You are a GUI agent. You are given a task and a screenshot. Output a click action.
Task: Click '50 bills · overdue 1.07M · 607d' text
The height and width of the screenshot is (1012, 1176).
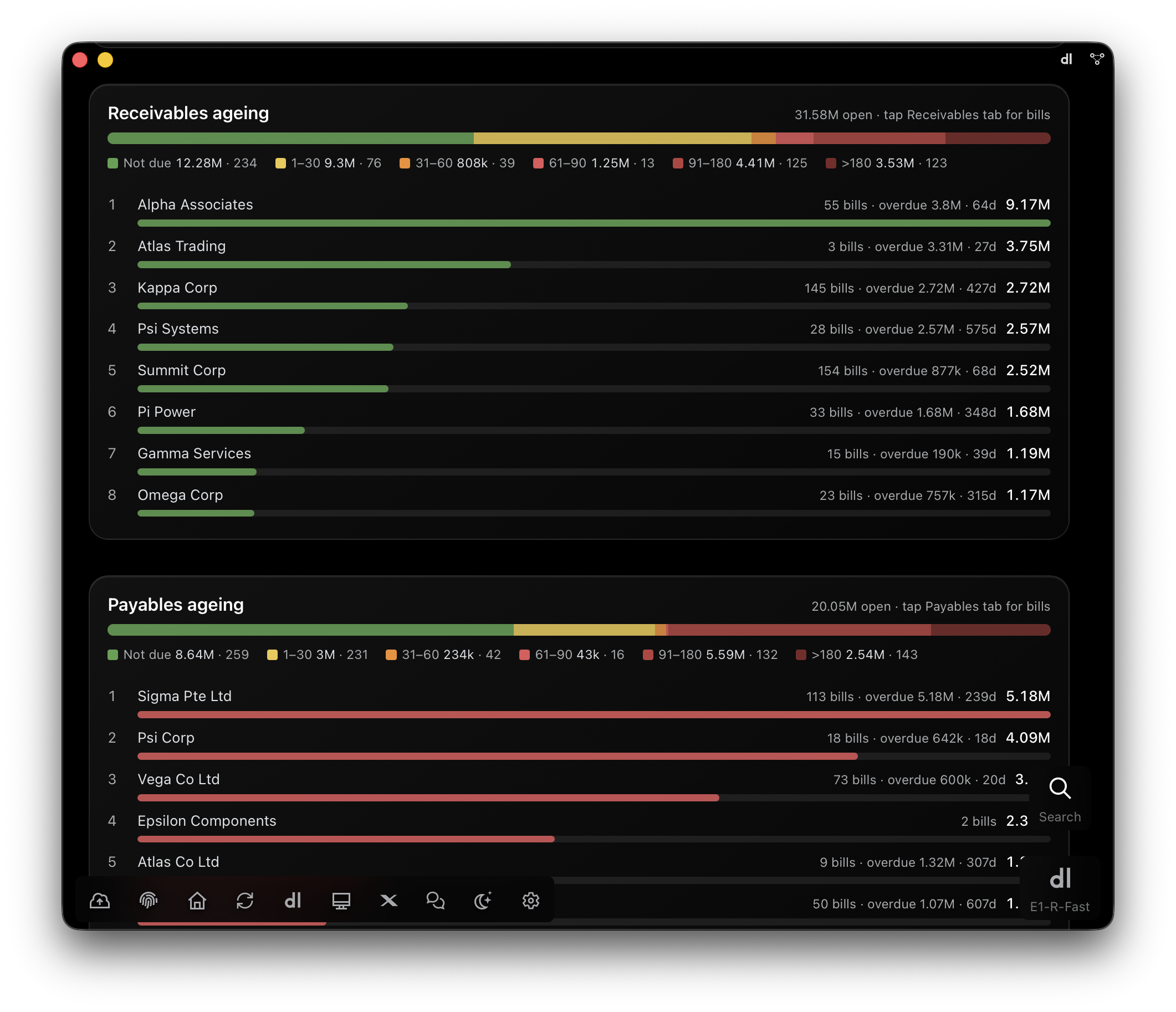pos(904,904)
